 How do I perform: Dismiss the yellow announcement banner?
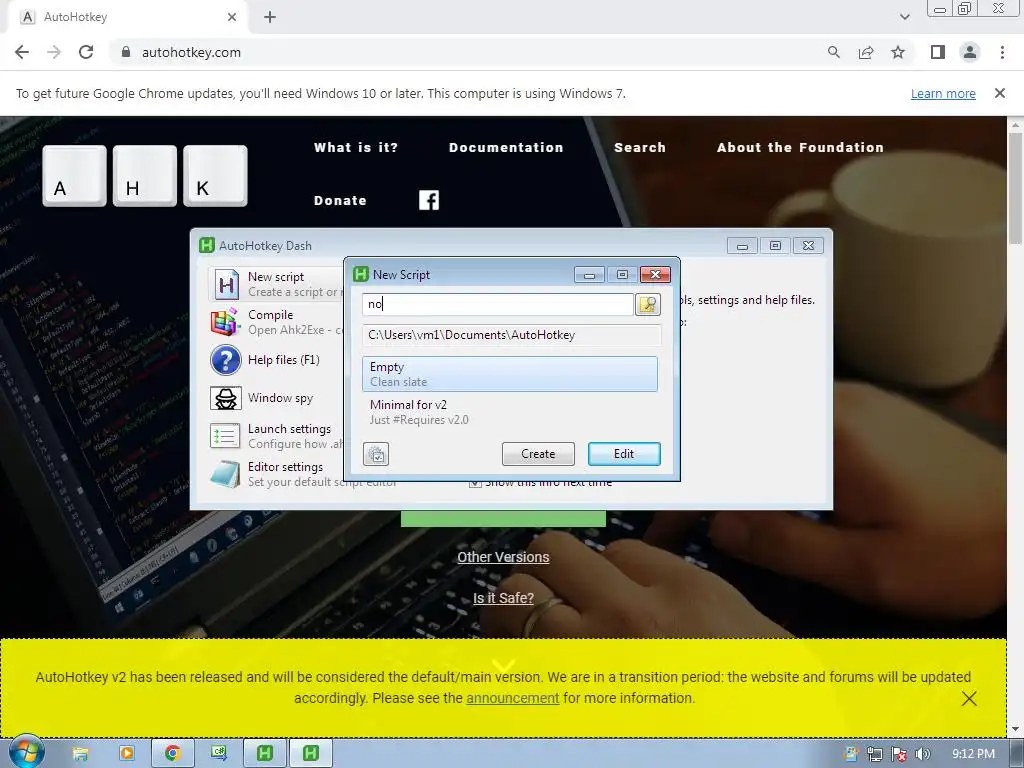[969, 699]
